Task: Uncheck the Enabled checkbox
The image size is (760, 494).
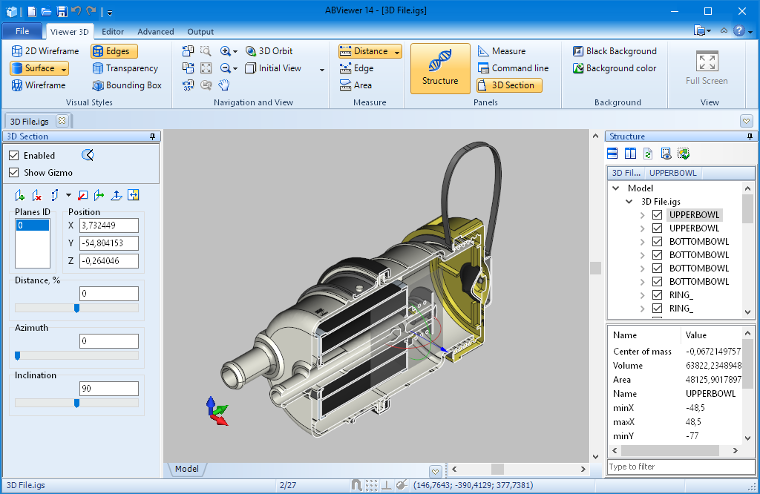Action: (x=14, y=156)
